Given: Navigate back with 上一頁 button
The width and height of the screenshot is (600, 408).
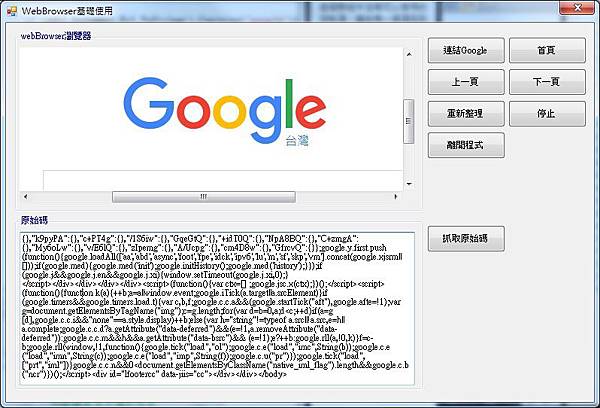Looking at the screenshot, I should (x=466, y=82).
